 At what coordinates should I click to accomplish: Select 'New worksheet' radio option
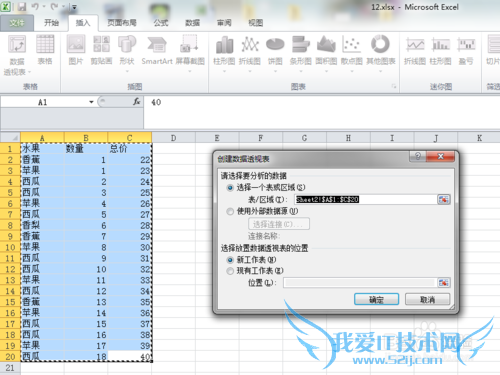230,260
